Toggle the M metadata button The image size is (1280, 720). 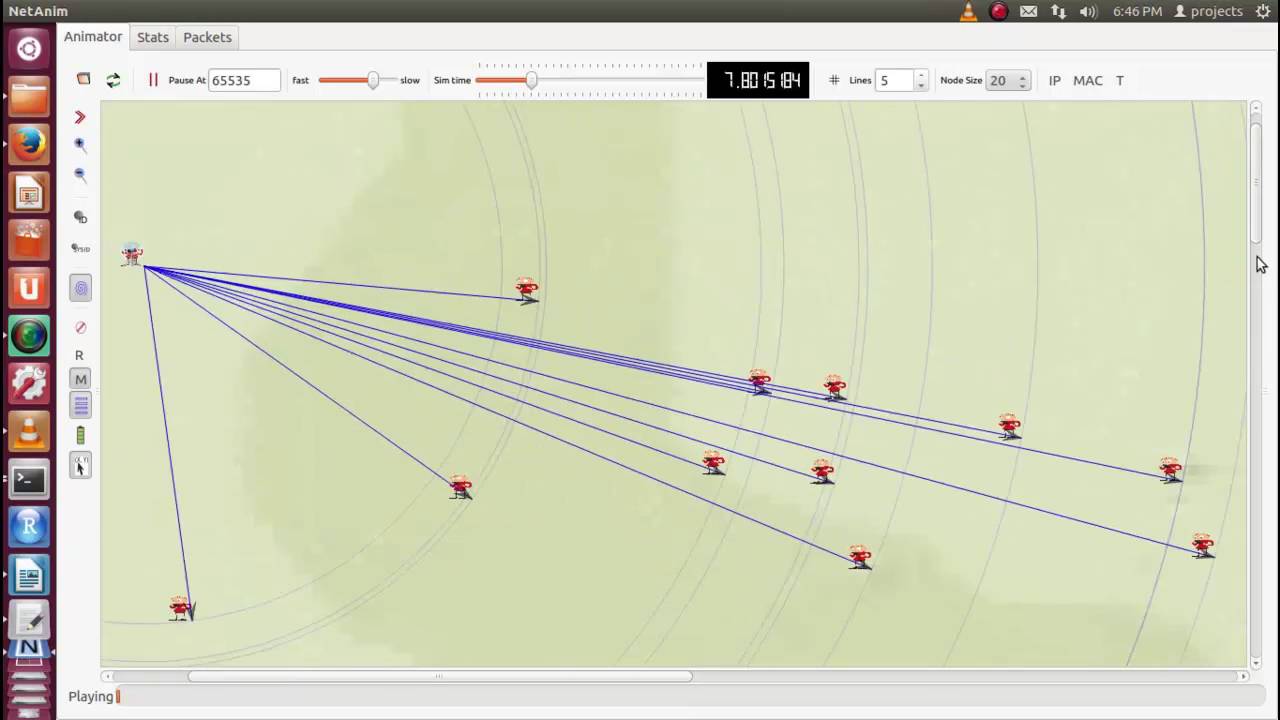pos(81,379)
